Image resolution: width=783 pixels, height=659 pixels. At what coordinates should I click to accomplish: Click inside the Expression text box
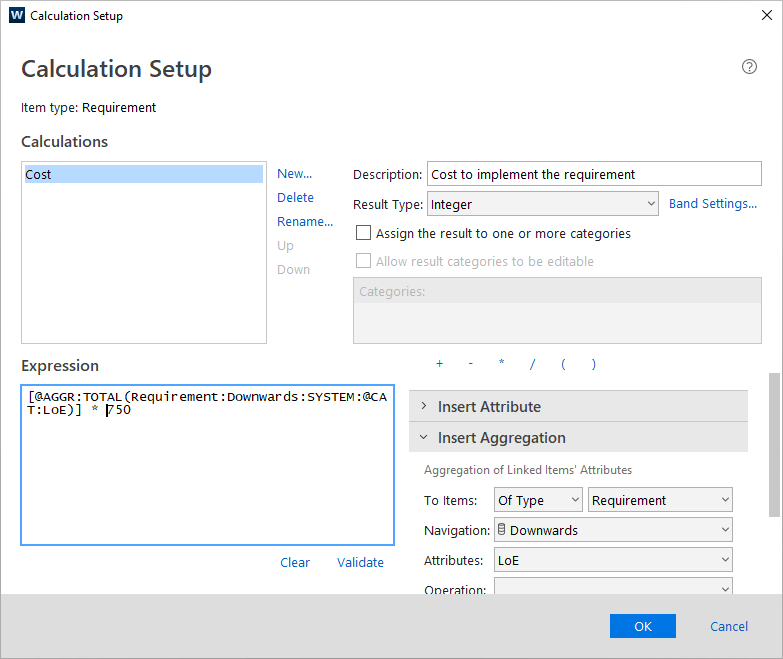(x=207, y=465)
